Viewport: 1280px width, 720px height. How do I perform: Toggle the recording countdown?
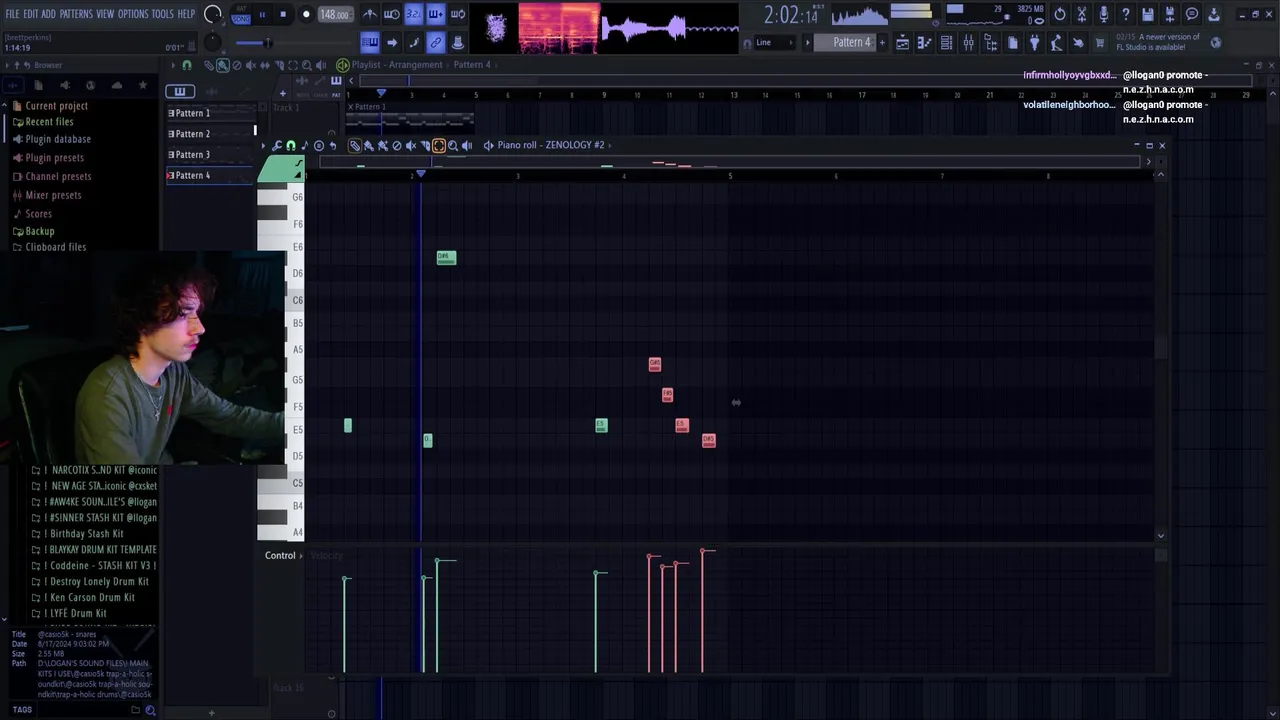(x=413, y=14)
